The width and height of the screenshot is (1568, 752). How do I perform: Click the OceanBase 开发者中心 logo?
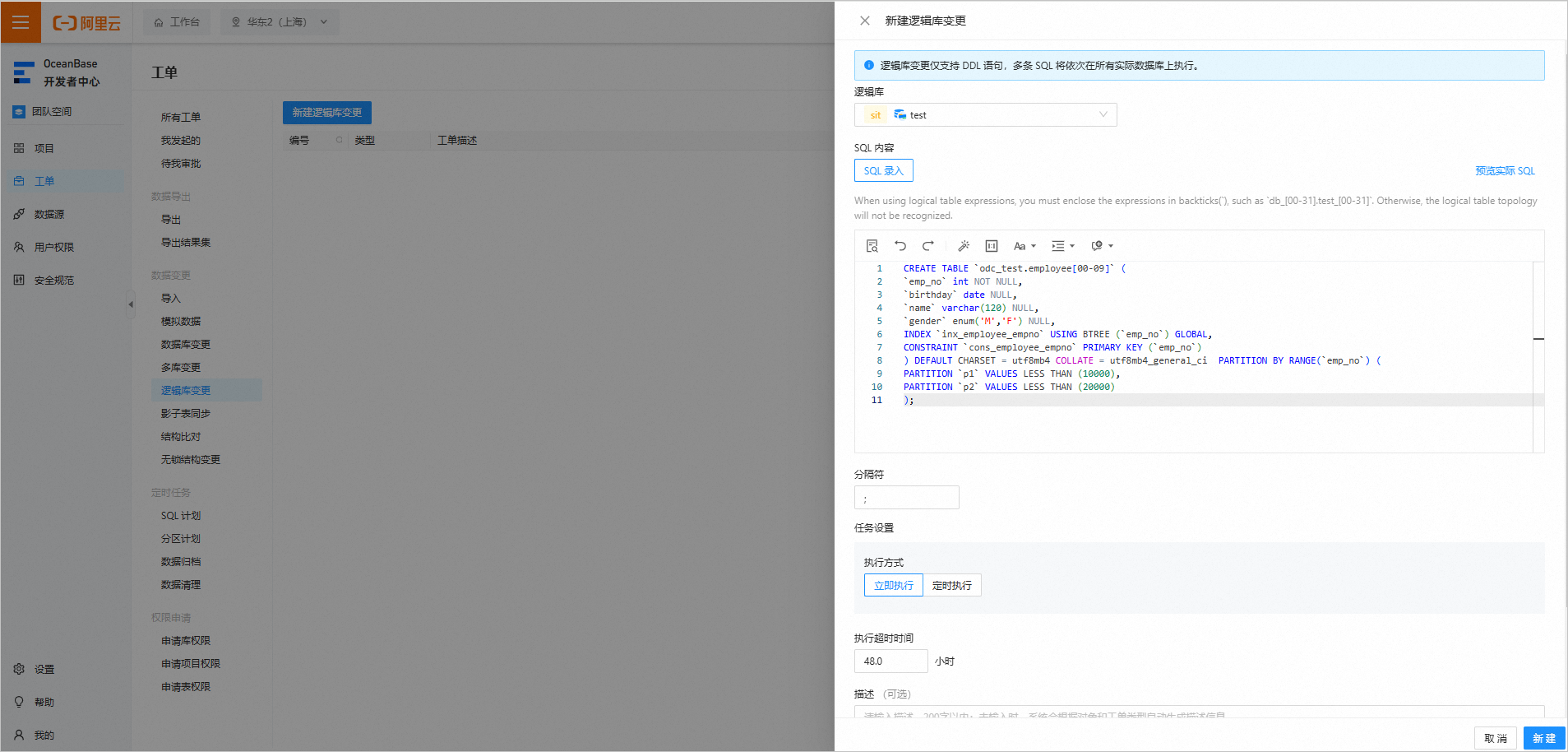coord(58,72)
